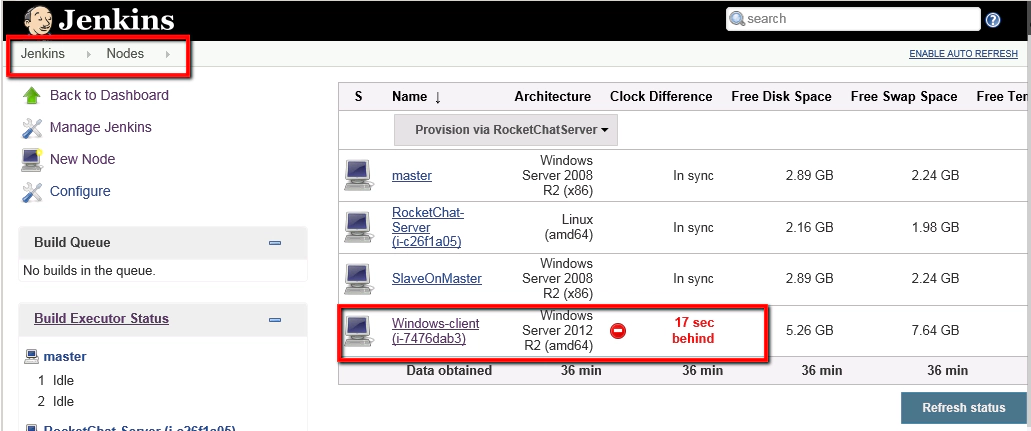This screenshot has height=431, width=1031.
Task: Click the SlaveOnMaster row computer icon
Action: click(358, 279)
